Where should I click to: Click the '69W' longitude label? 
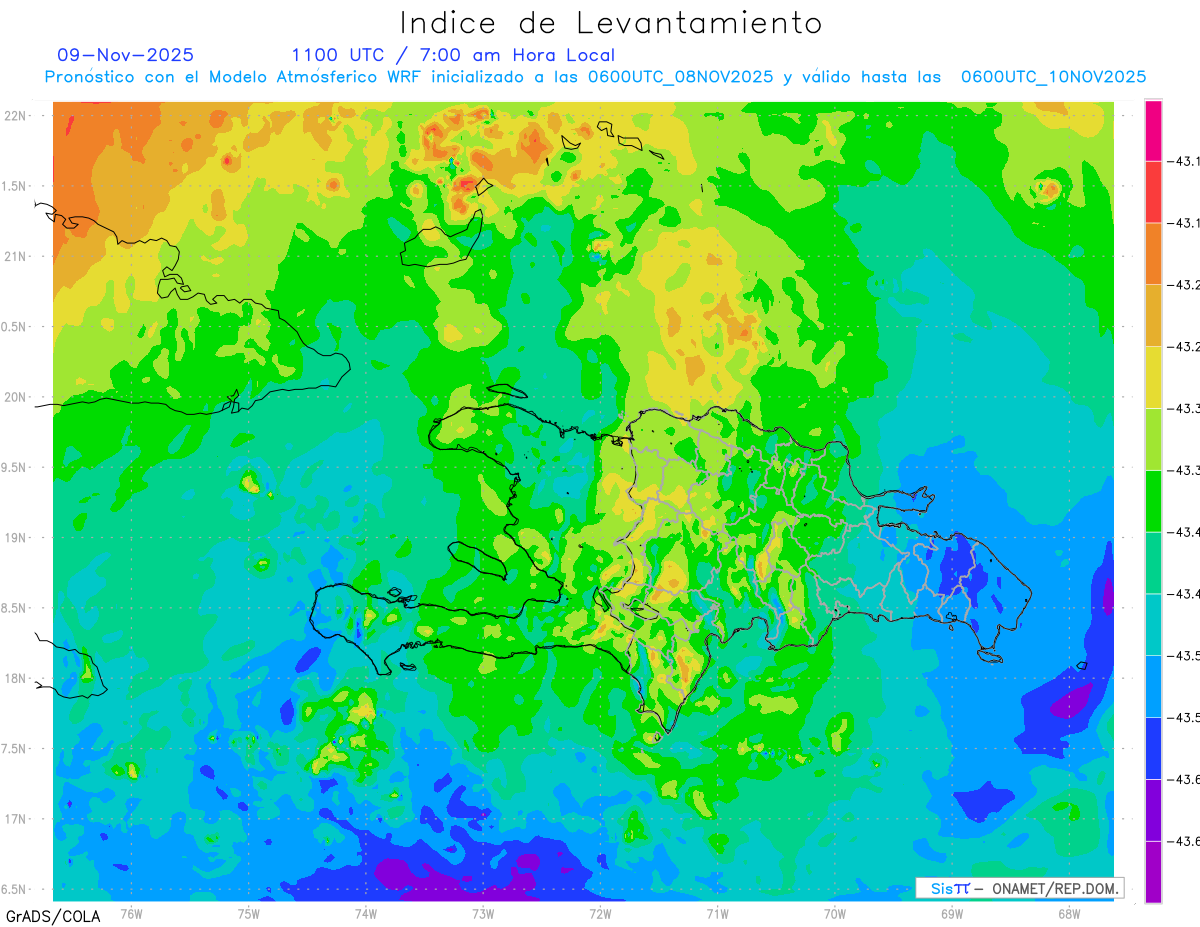click(952, 912)
